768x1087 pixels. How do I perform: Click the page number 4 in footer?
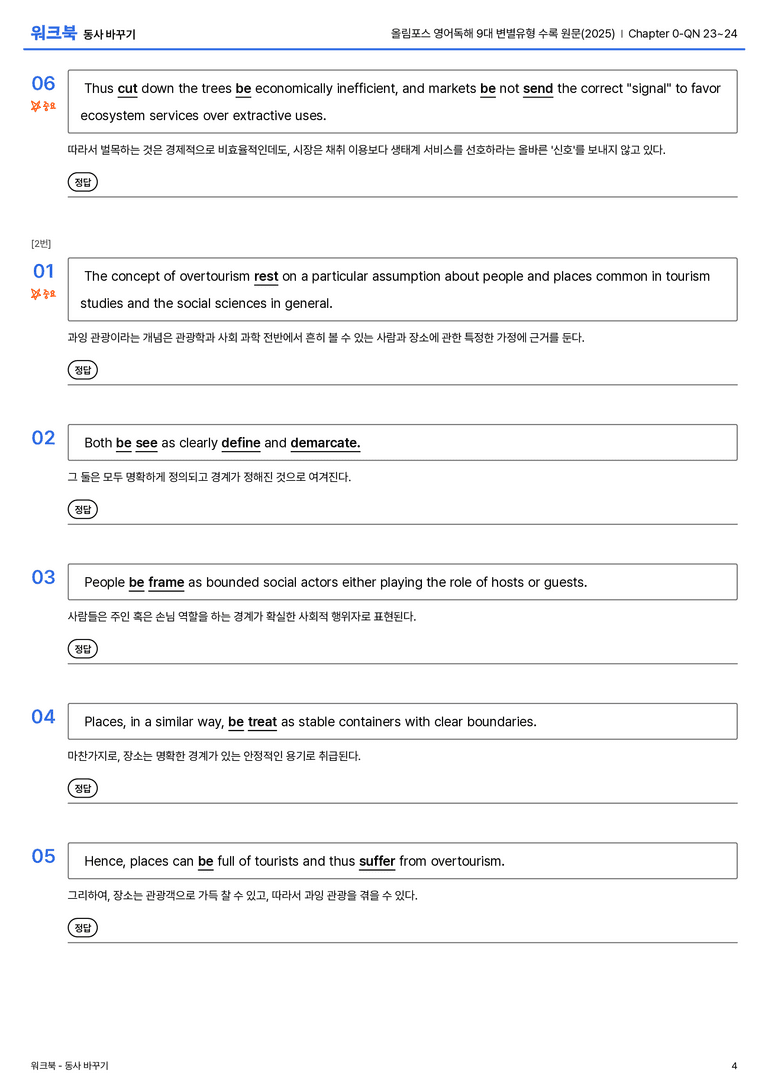coord(734,1066)
